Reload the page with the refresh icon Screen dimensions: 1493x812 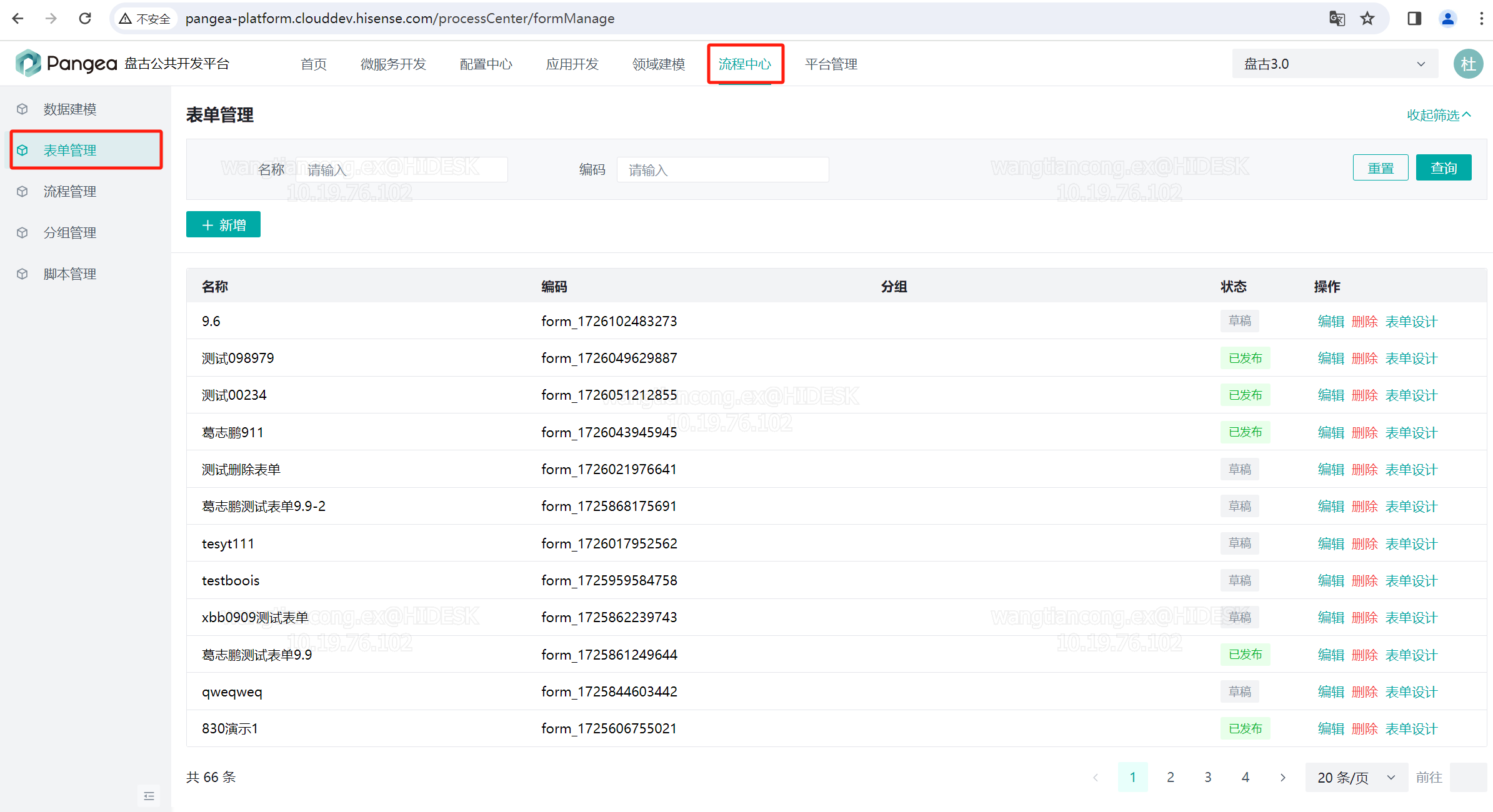(x=85, y=19)
